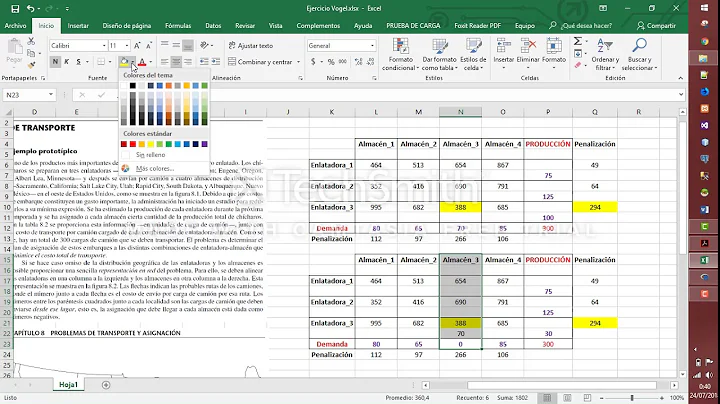Viewport: 720px width, 404px height.
Task: Switch to Page Layout view in status bar
Action: [568, 398]
